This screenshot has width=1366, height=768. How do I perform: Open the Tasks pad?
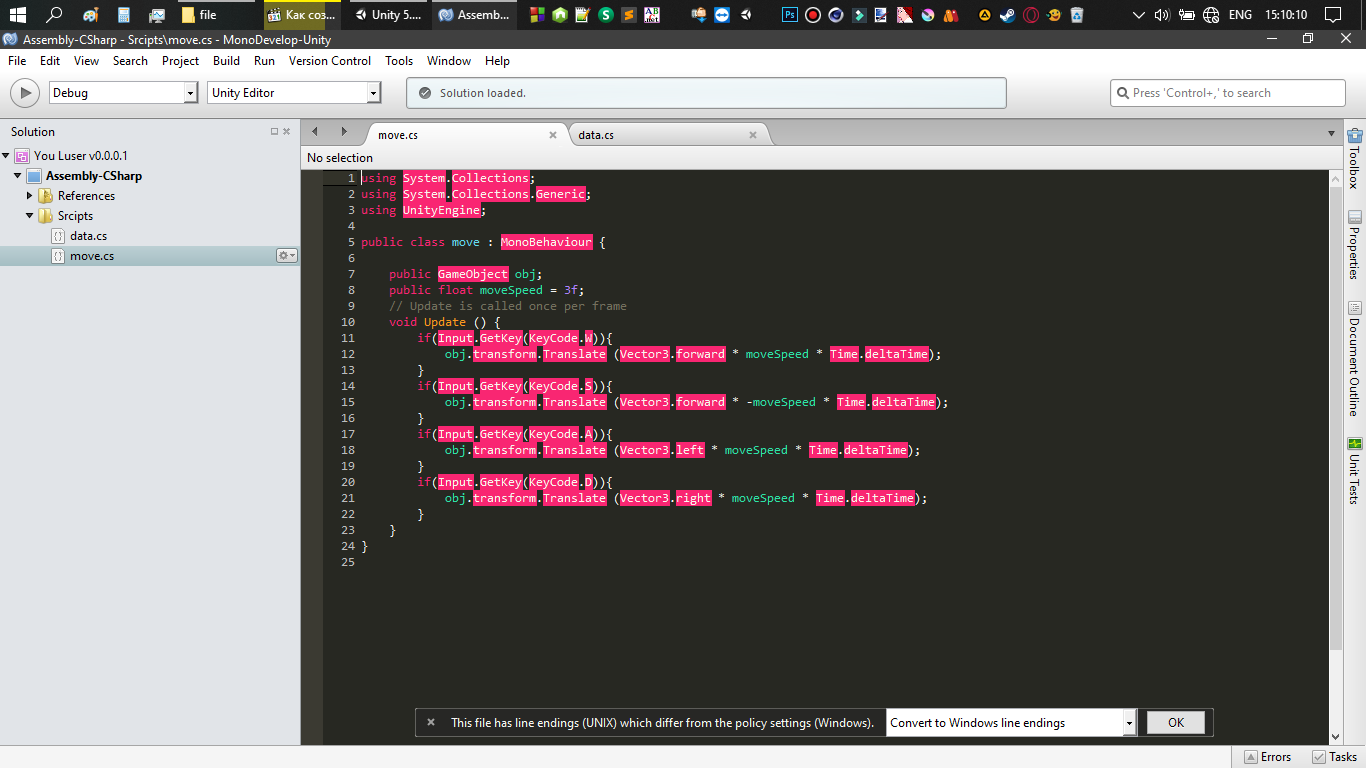(x=1335, y=757)
